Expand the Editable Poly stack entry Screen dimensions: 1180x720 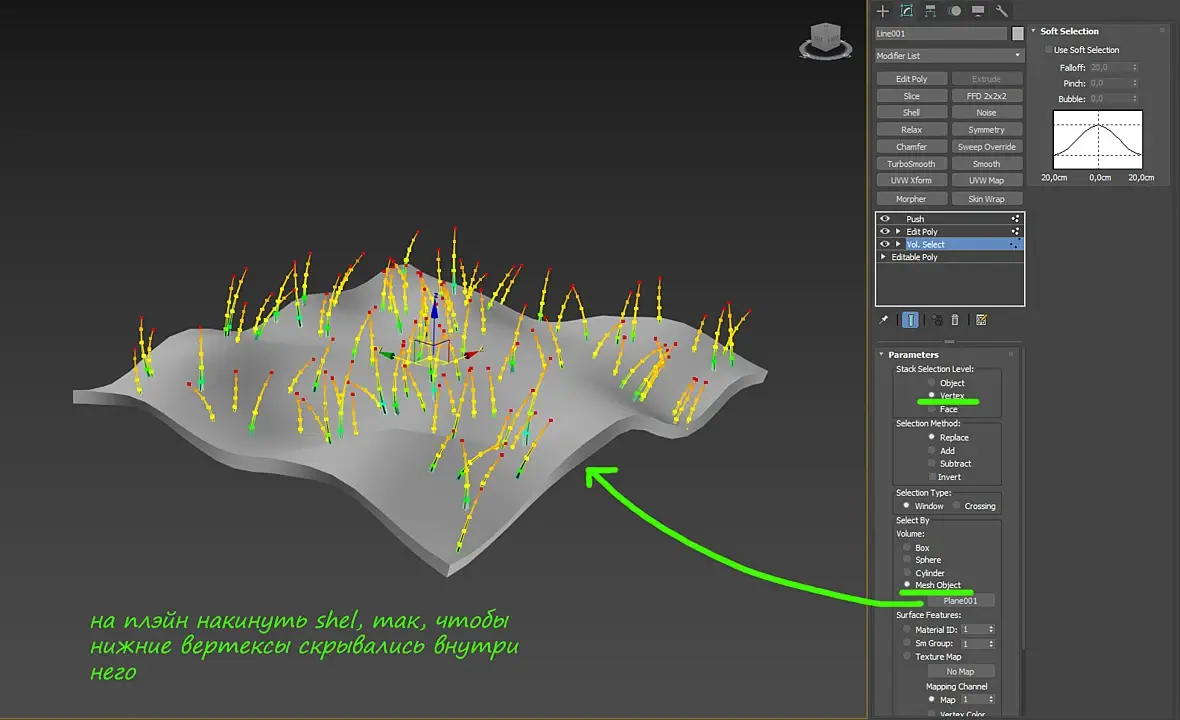click(x=883, y=257)
